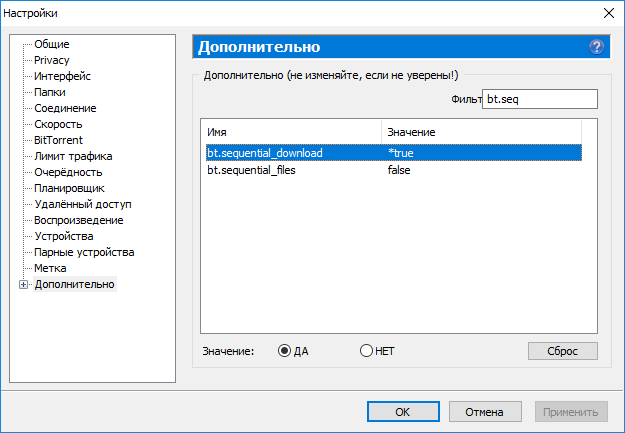Viewport: 625px width, 433px height.
Task: Sort by the Имя column header
Action: point(290,132)
